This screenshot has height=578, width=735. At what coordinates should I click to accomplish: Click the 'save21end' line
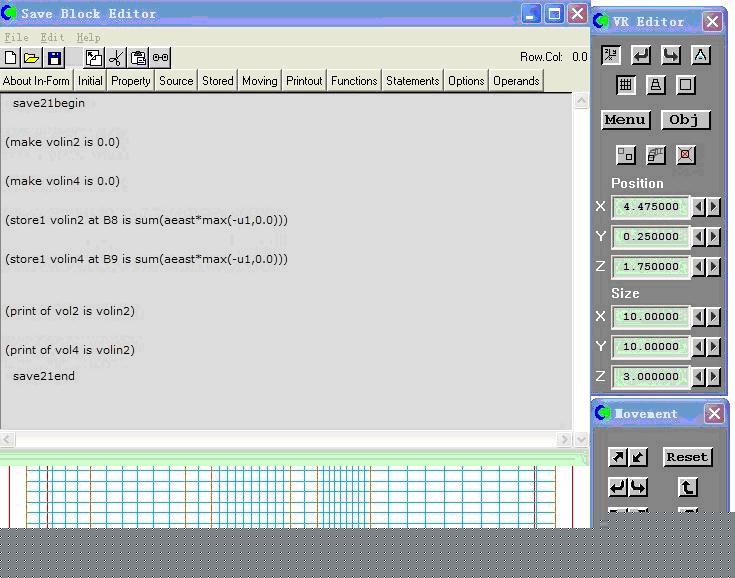(x=44, y=376)
